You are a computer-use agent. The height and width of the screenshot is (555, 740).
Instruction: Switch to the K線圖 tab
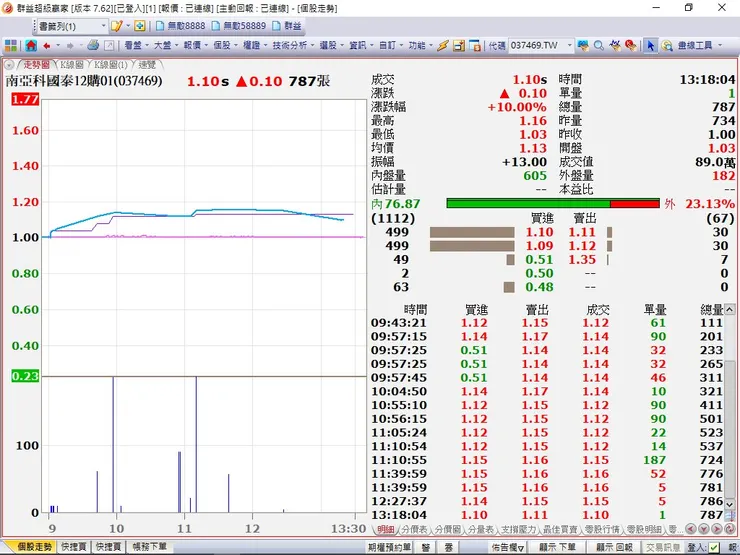click(72, 65)
